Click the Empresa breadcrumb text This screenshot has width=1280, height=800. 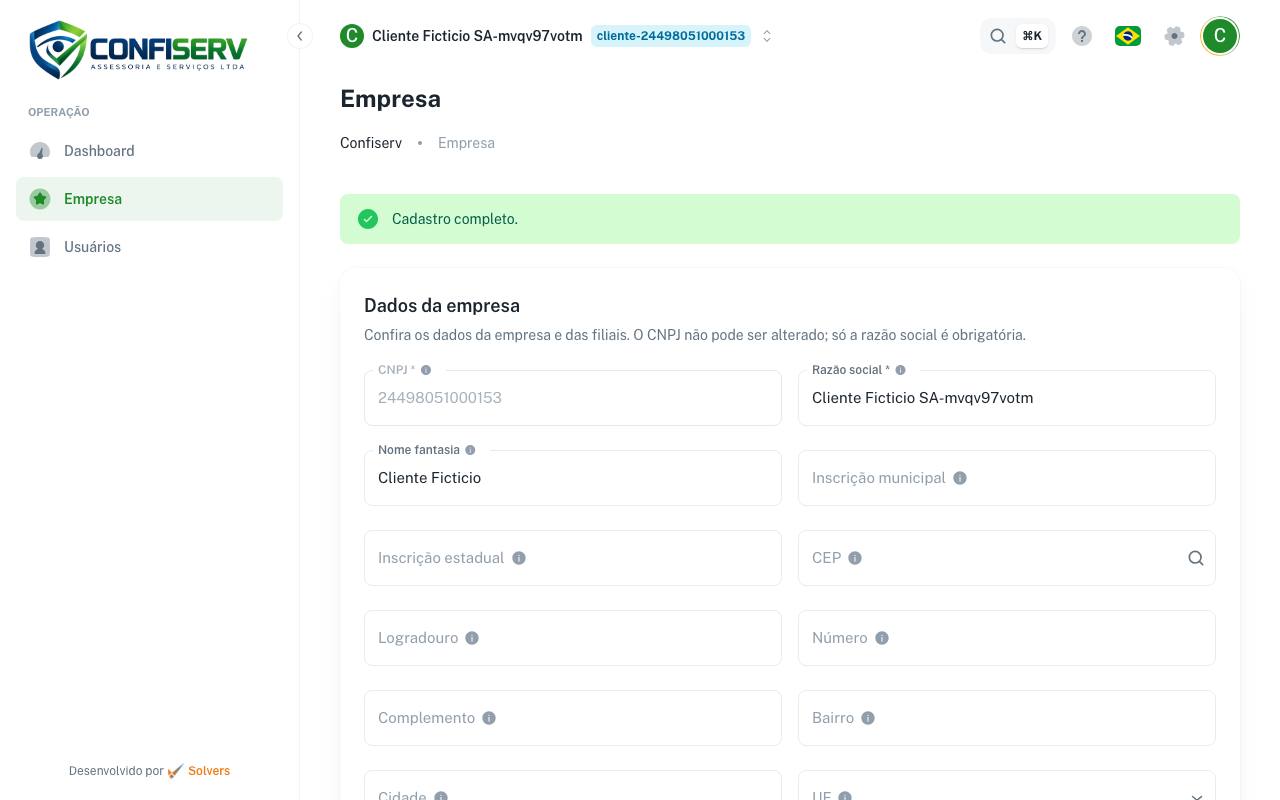click(466, 143)
